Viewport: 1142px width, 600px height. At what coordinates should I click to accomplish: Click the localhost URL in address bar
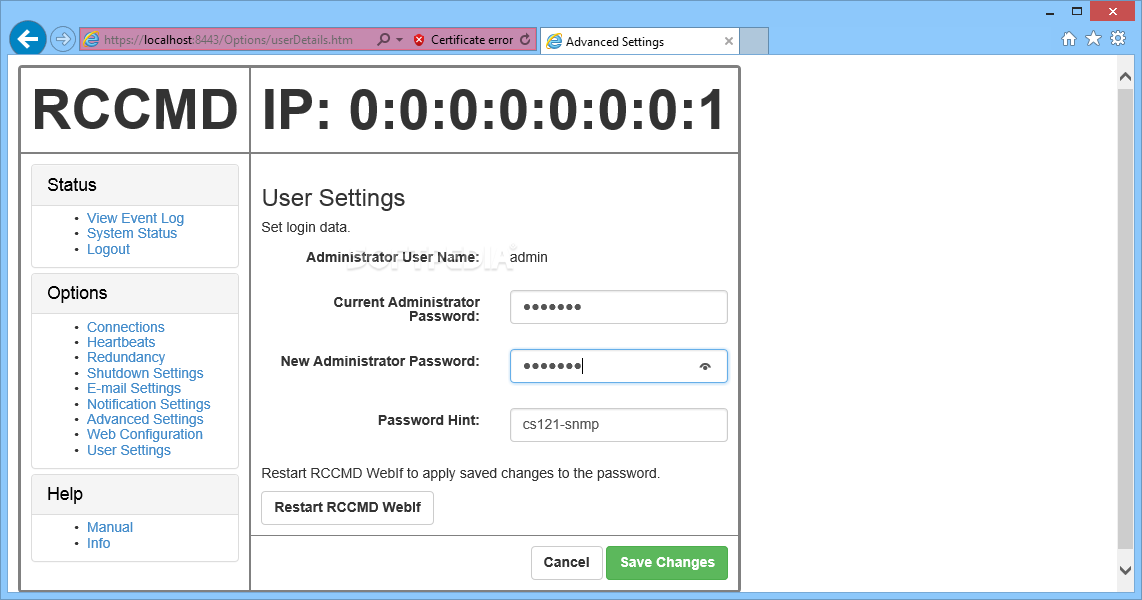point(228,40)
